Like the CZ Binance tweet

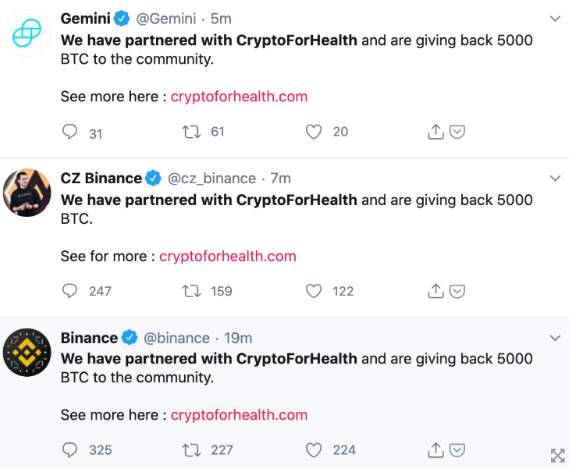coord(314,291)
